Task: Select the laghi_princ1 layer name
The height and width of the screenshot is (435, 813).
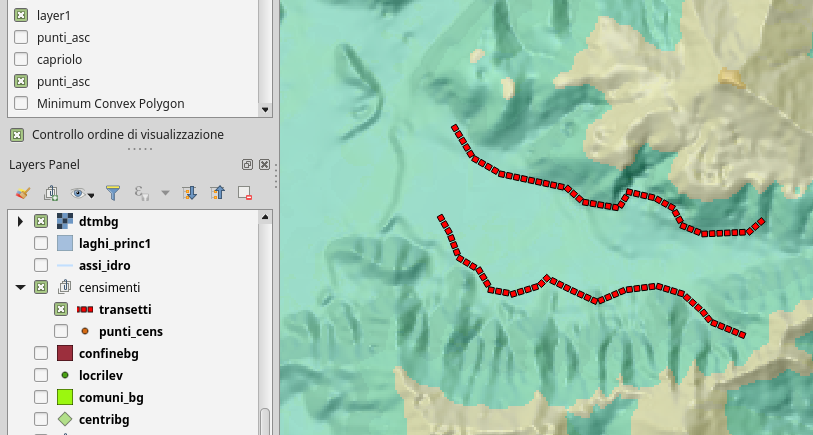Action: [115, 243]
